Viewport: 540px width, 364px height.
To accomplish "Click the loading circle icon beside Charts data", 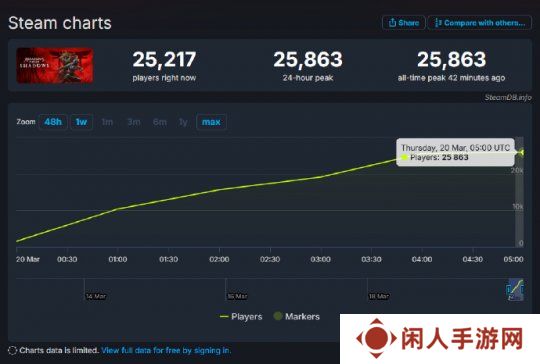I will (12, 351).
